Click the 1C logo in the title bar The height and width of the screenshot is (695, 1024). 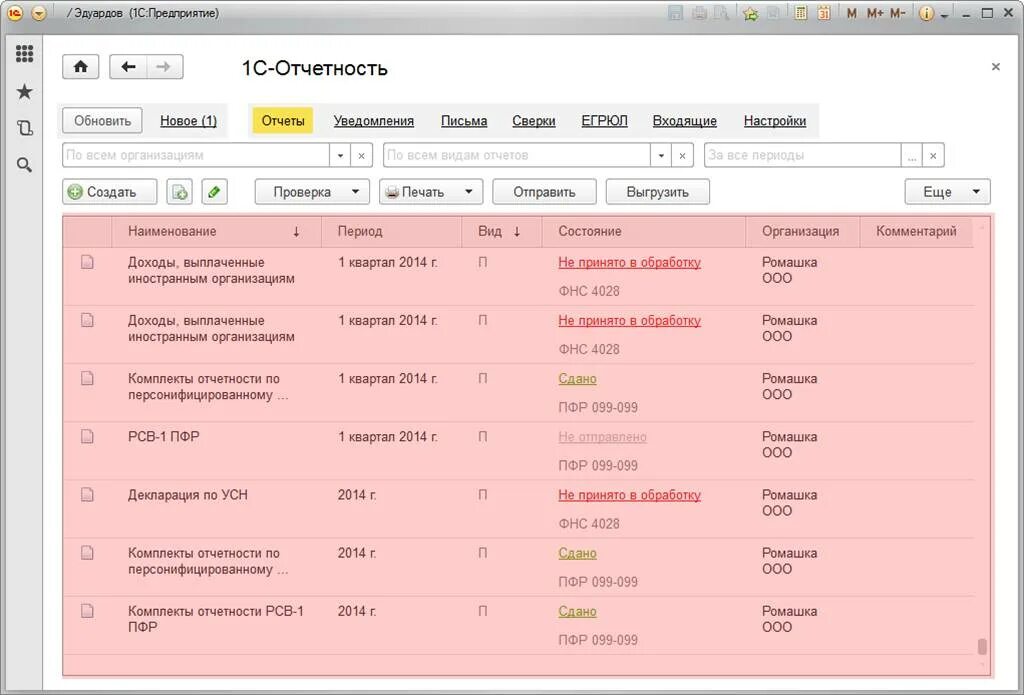tap(14, 13)
